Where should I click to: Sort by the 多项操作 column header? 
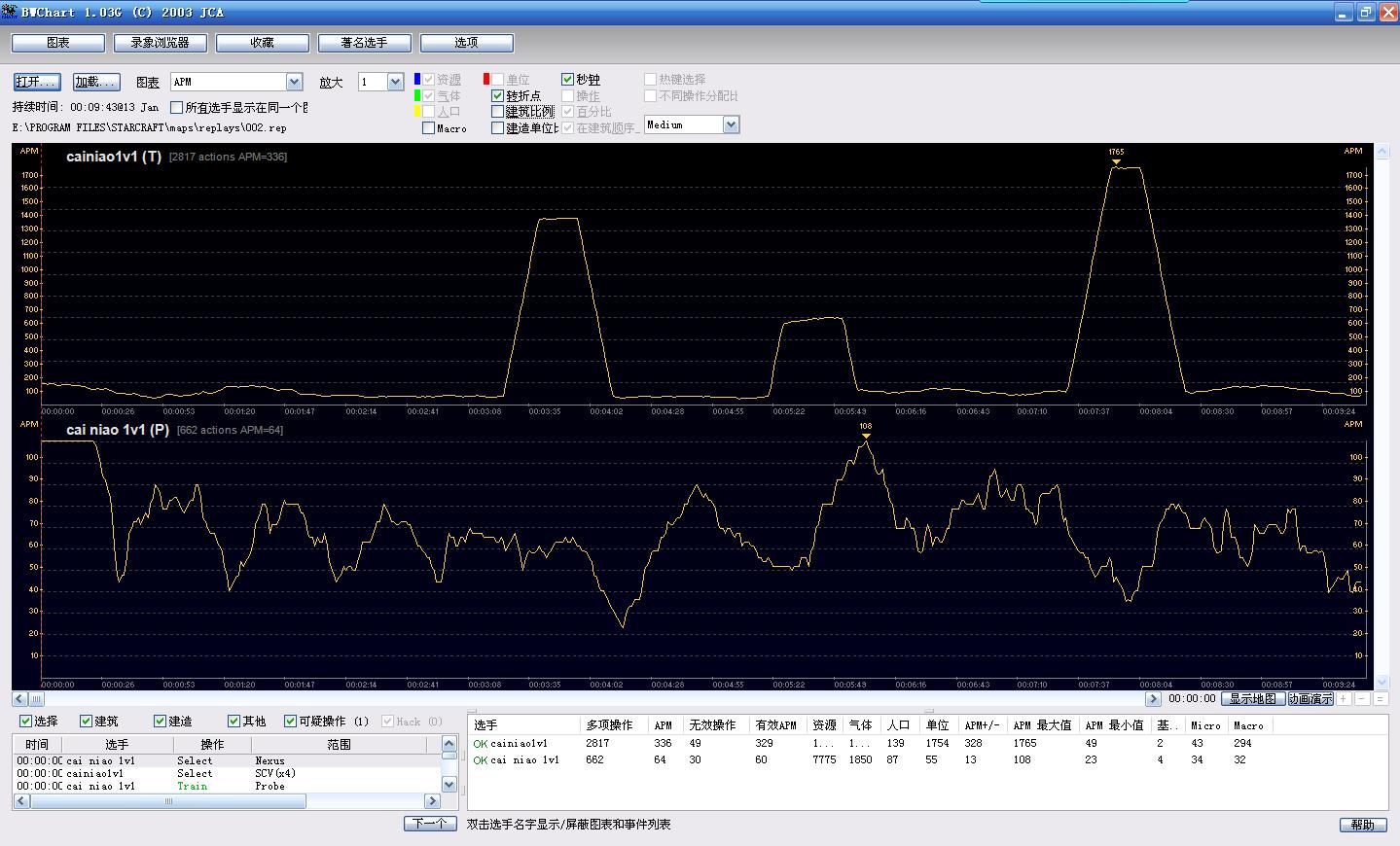point(616,725)
